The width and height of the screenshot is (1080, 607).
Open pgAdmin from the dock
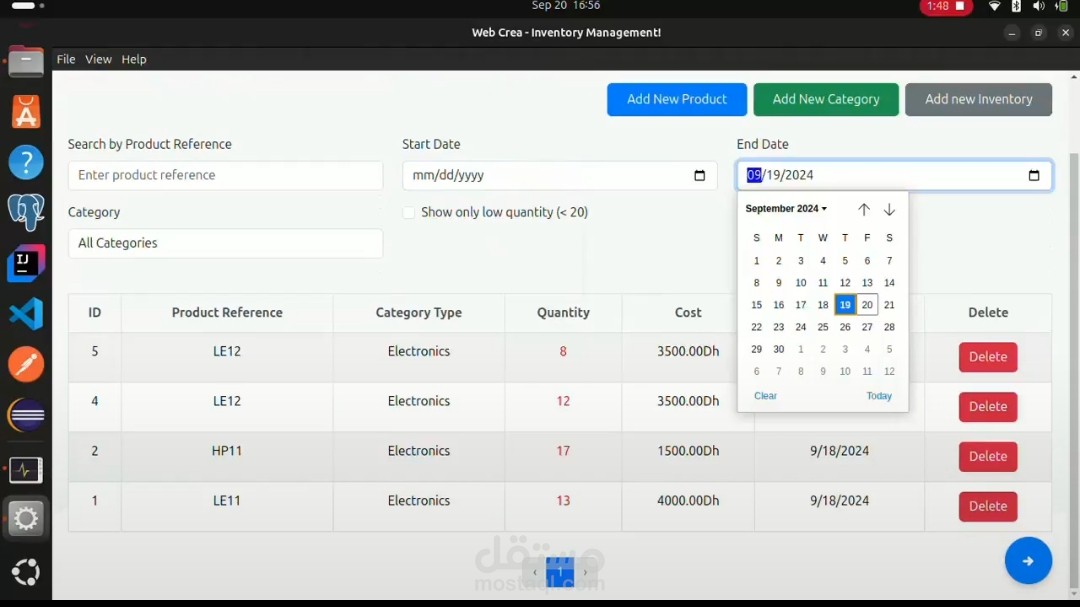click(25, 212)
